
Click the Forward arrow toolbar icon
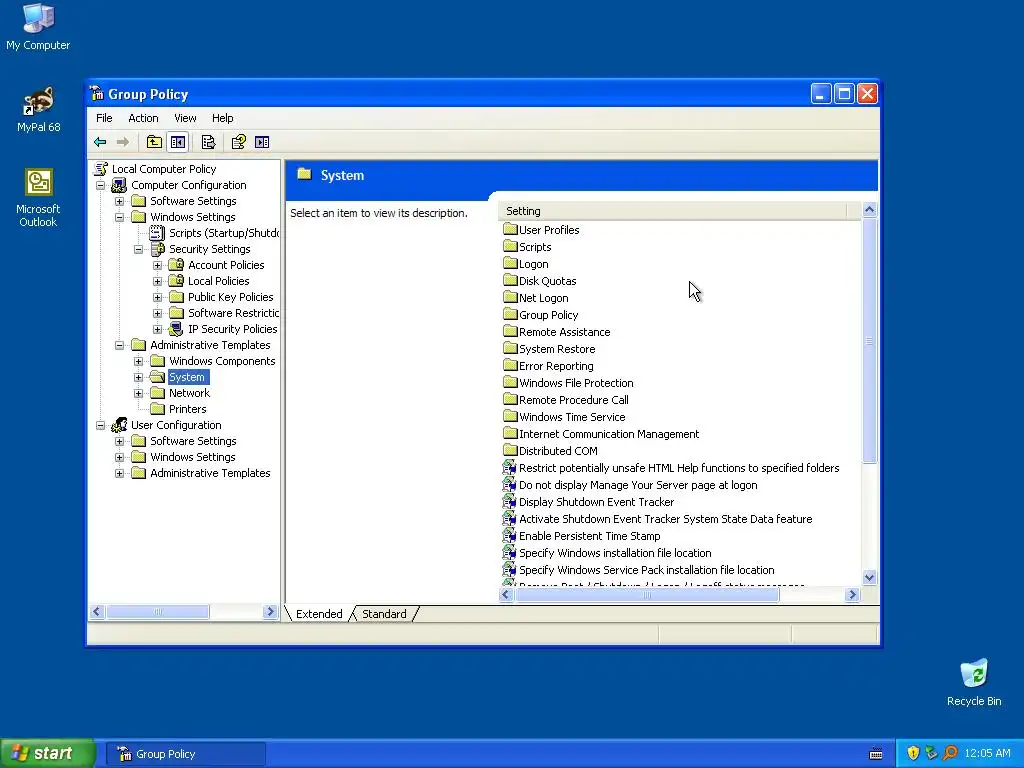point(122,142)
